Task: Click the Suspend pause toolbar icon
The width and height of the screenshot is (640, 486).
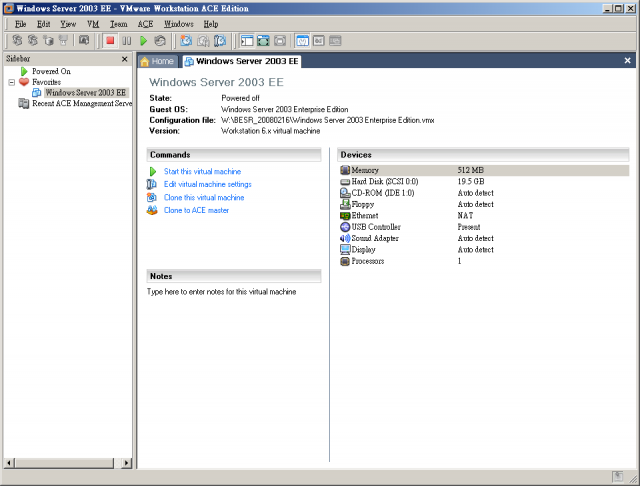Action: 127,41
